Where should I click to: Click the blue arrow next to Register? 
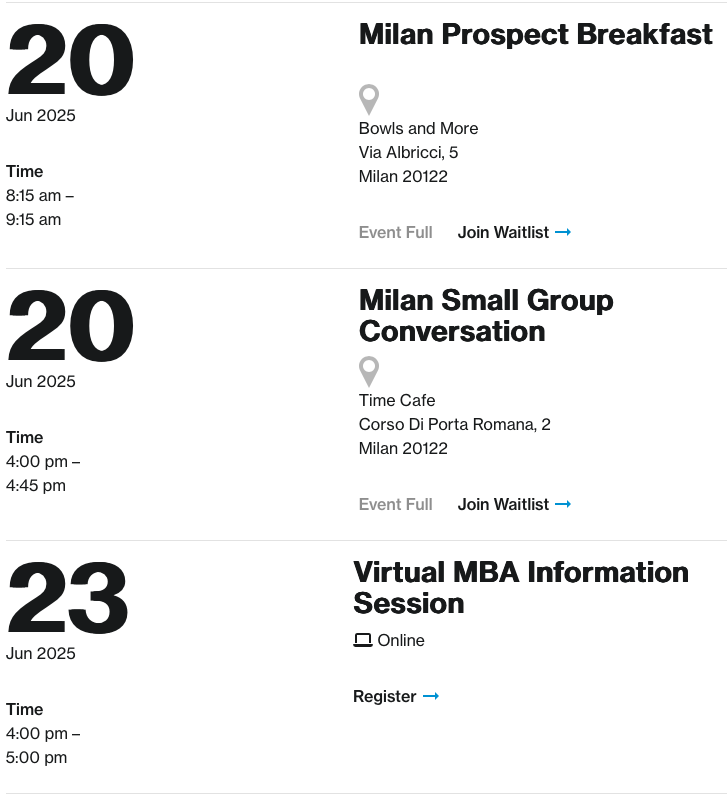[430, 696]
